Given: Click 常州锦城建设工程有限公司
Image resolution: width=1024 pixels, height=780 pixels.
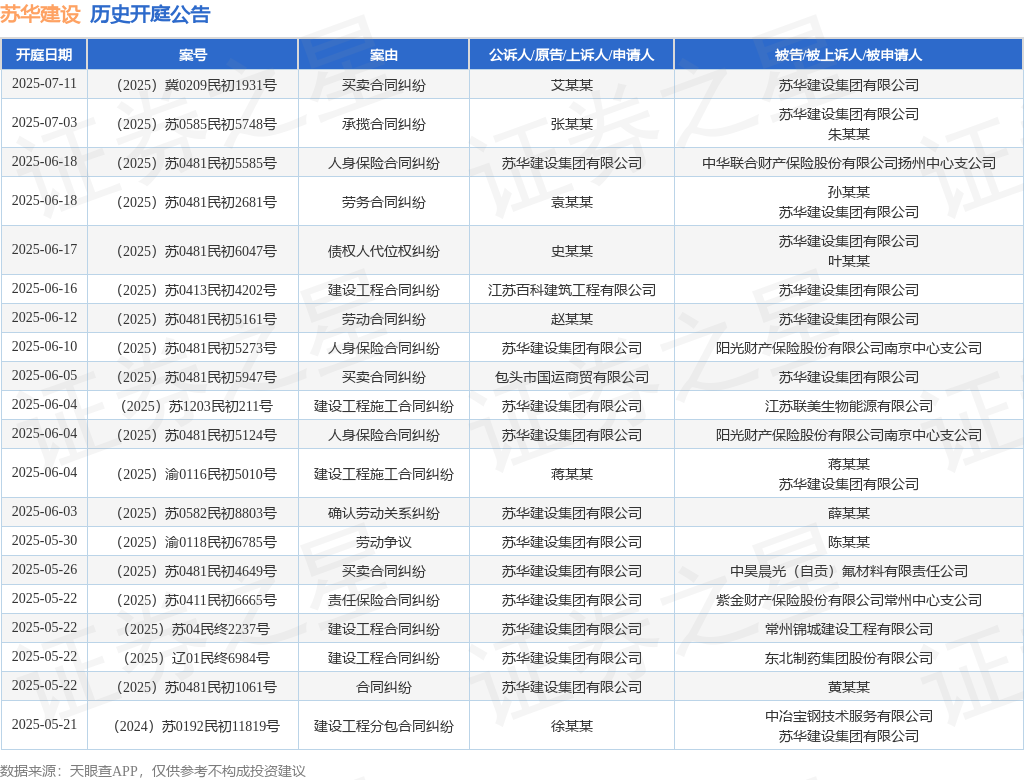Looking at the screenshot, I should pyautogui.click(x=848, y=629).
